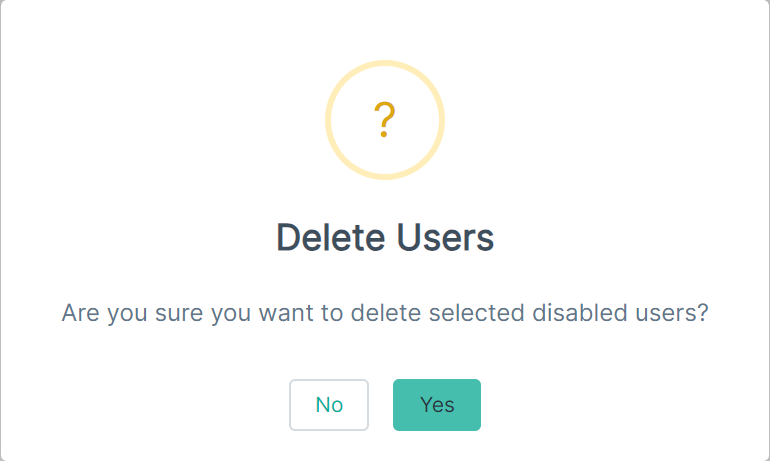This screenshot has height=461, width=770.
Task: Click the question mark glyph inside the circle
Action: point(385,120)
